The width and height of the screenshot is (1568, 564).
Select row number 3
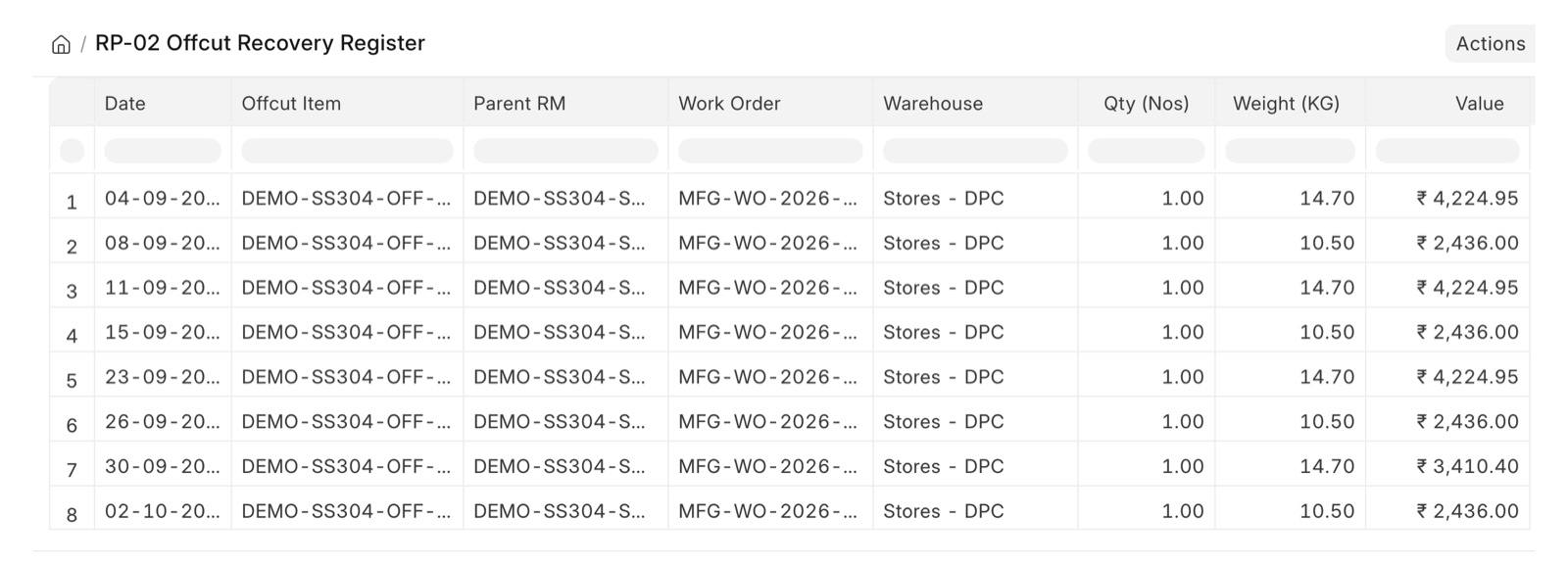click(72, 291)
